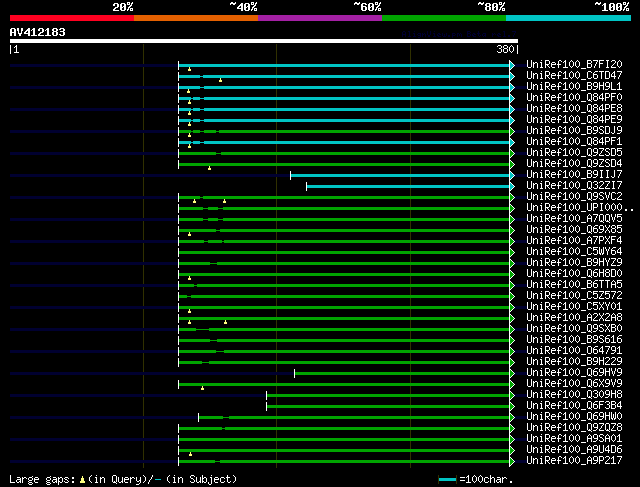640x487 pixels.
Task: Click the yellow gap marker below the B7FI20 bar
Action: [189, 69]
